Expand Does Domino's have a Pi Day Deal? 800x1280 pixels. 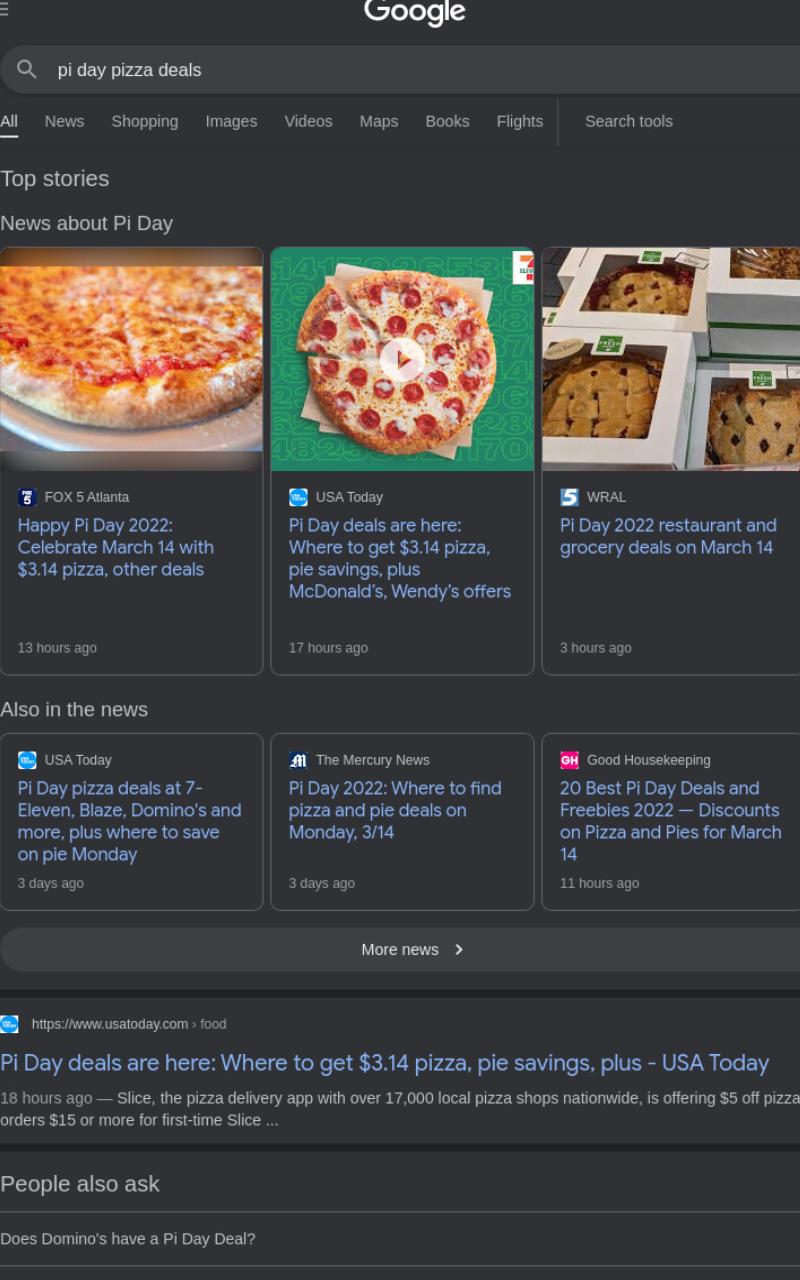(x=400, y=1239)
